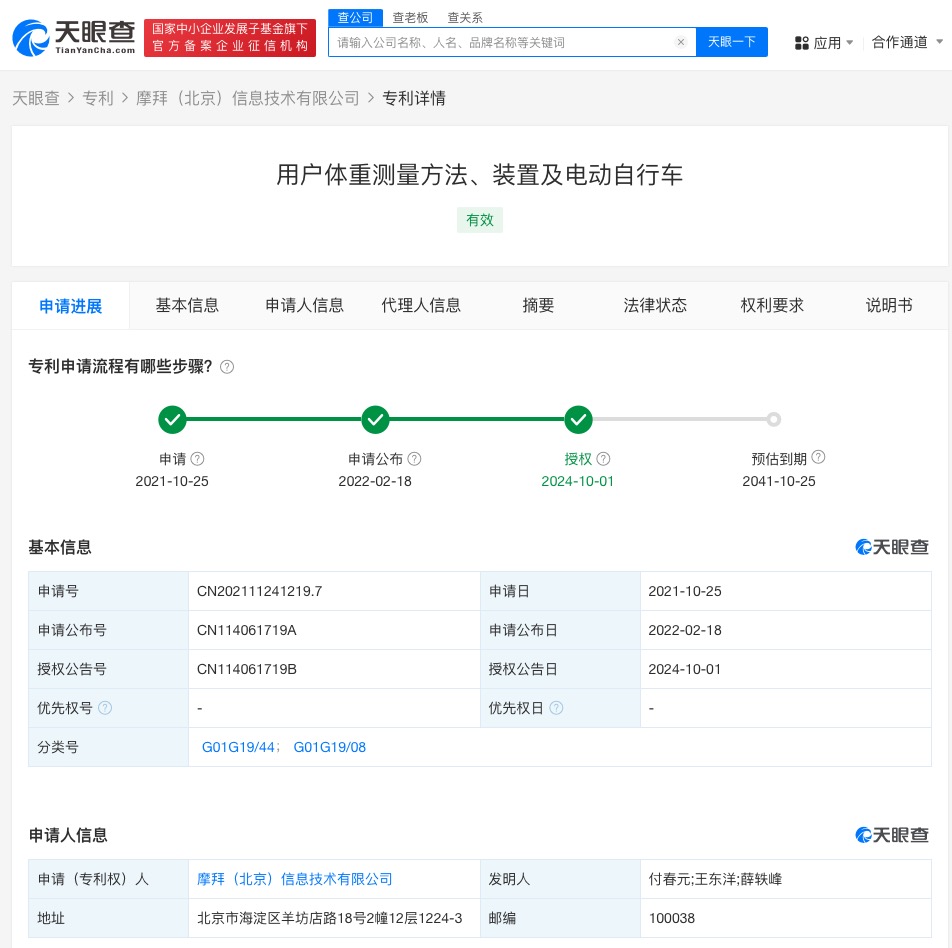Click help icon beside 优先权号
The image size is (952, 948).
click(105, 708)
